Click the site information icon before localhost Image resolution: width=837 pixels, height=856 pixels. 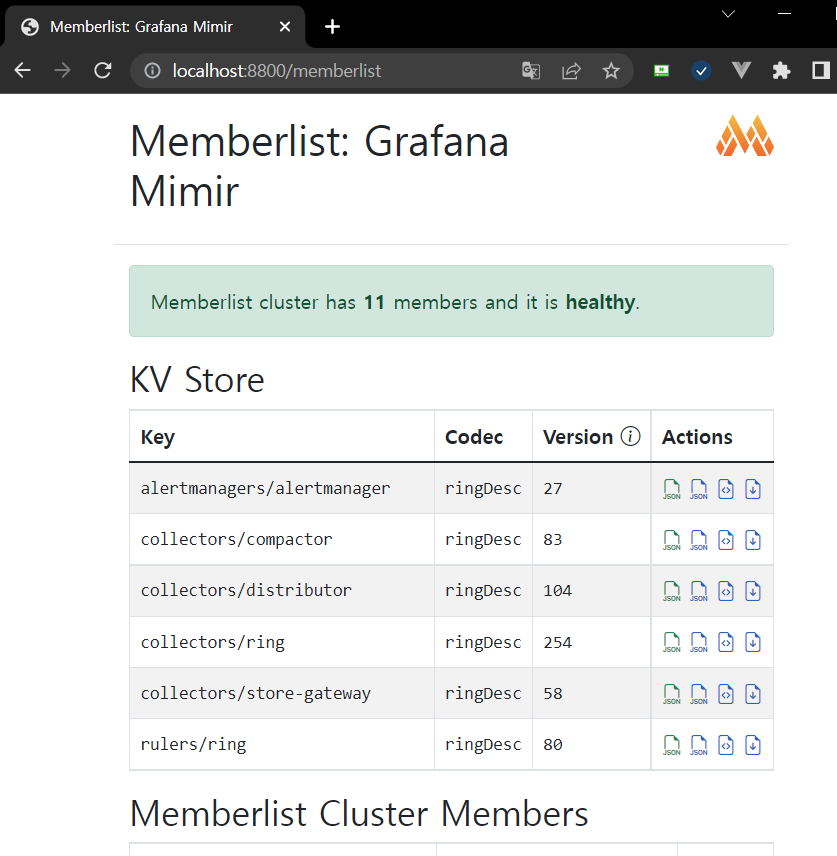click(x=151, y=71)
